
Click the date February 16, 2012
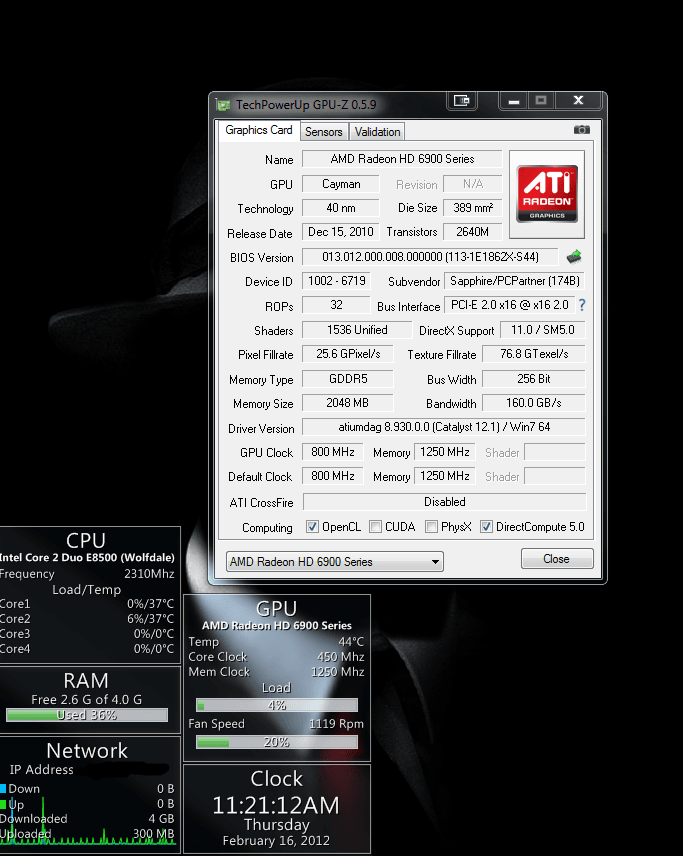point(276,841)
